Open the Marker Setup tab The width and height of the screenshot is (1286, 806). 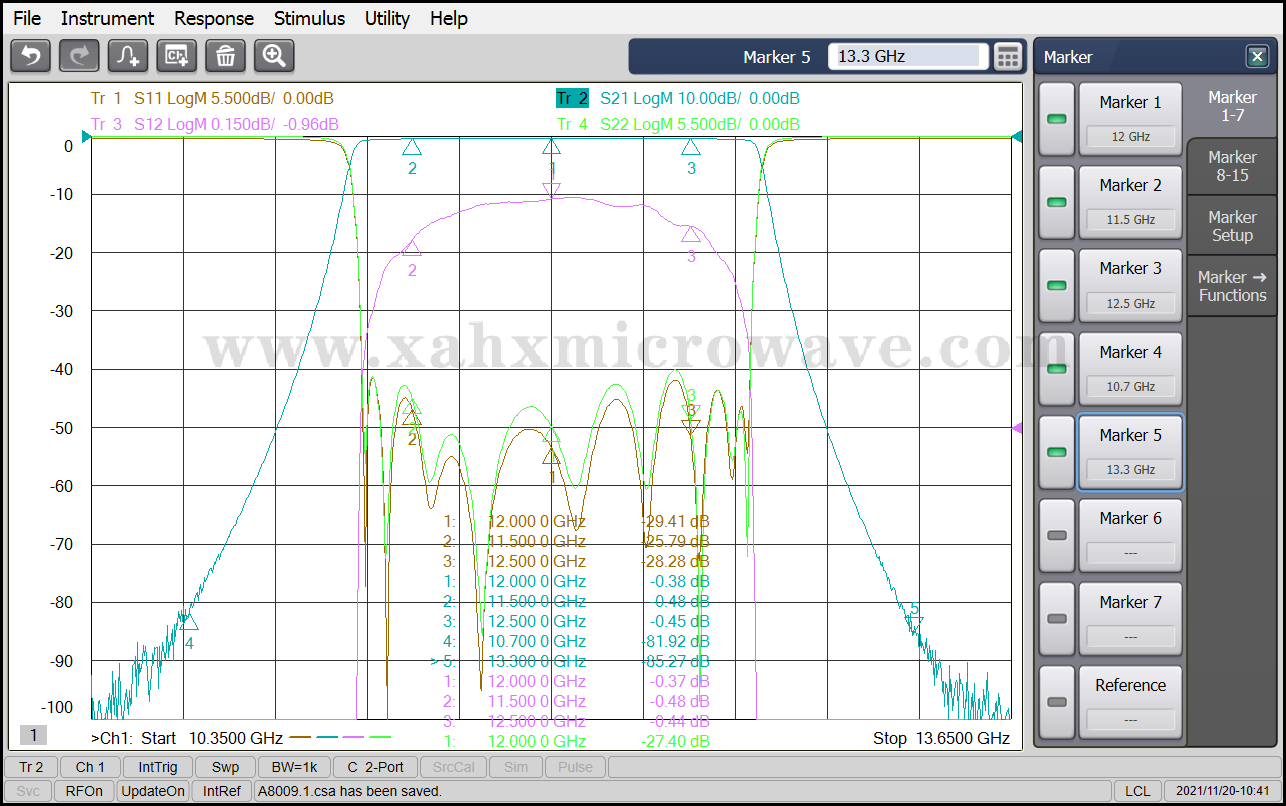click(1232, 226)
